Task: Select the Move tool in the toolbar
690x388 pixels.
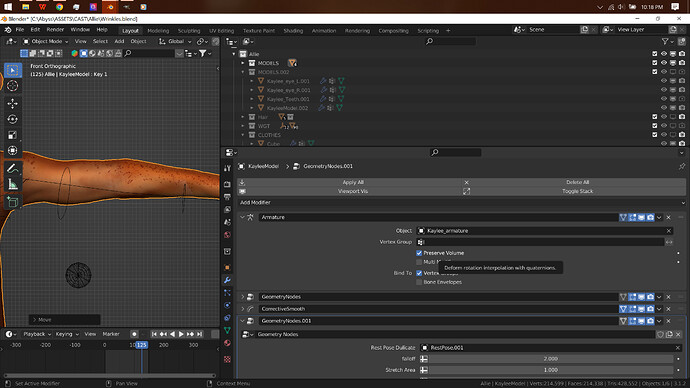Action: pos(12,103)
